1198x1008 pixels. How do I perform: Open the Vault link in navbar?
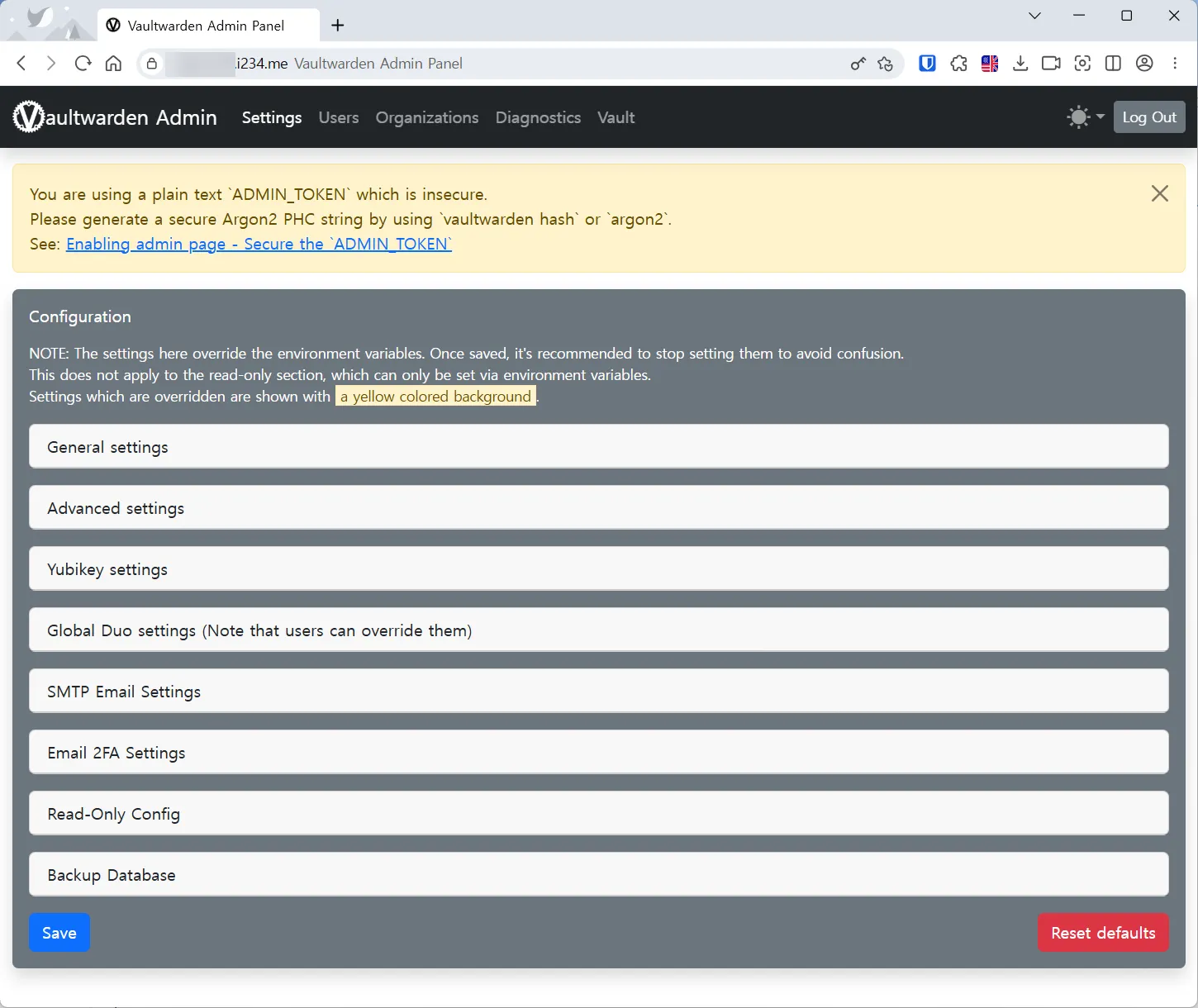pyautogui.click(x=616, y=117)
